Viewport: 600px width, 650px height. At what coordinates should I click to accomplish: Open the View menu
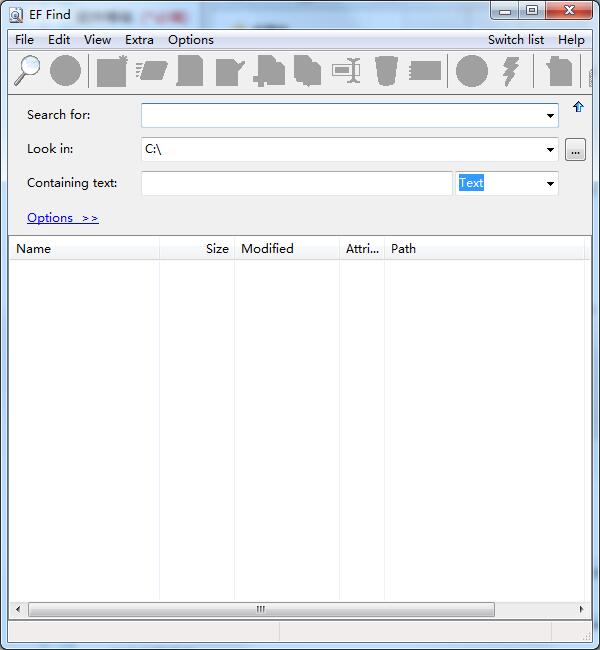(x=97, y=40)
